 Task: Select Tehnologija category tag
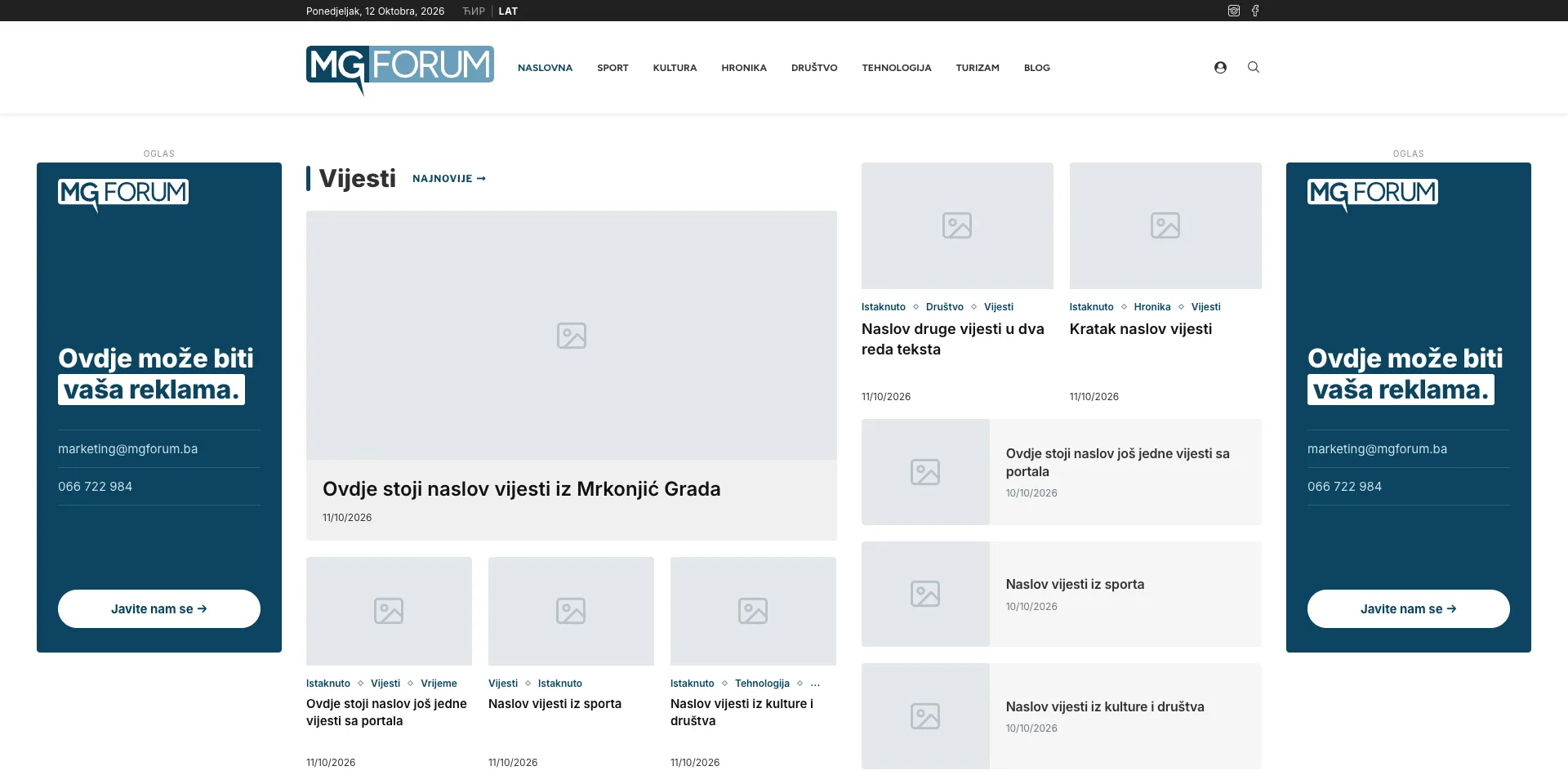point(762,684)
